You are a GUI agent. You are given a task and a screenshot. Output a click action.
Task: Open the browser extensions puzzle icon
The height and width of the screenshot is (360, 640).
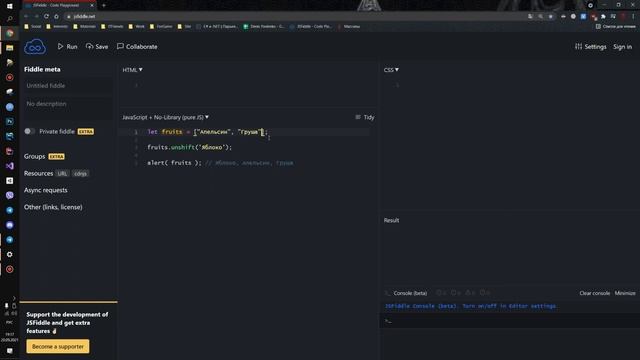(x=603, y=16)
